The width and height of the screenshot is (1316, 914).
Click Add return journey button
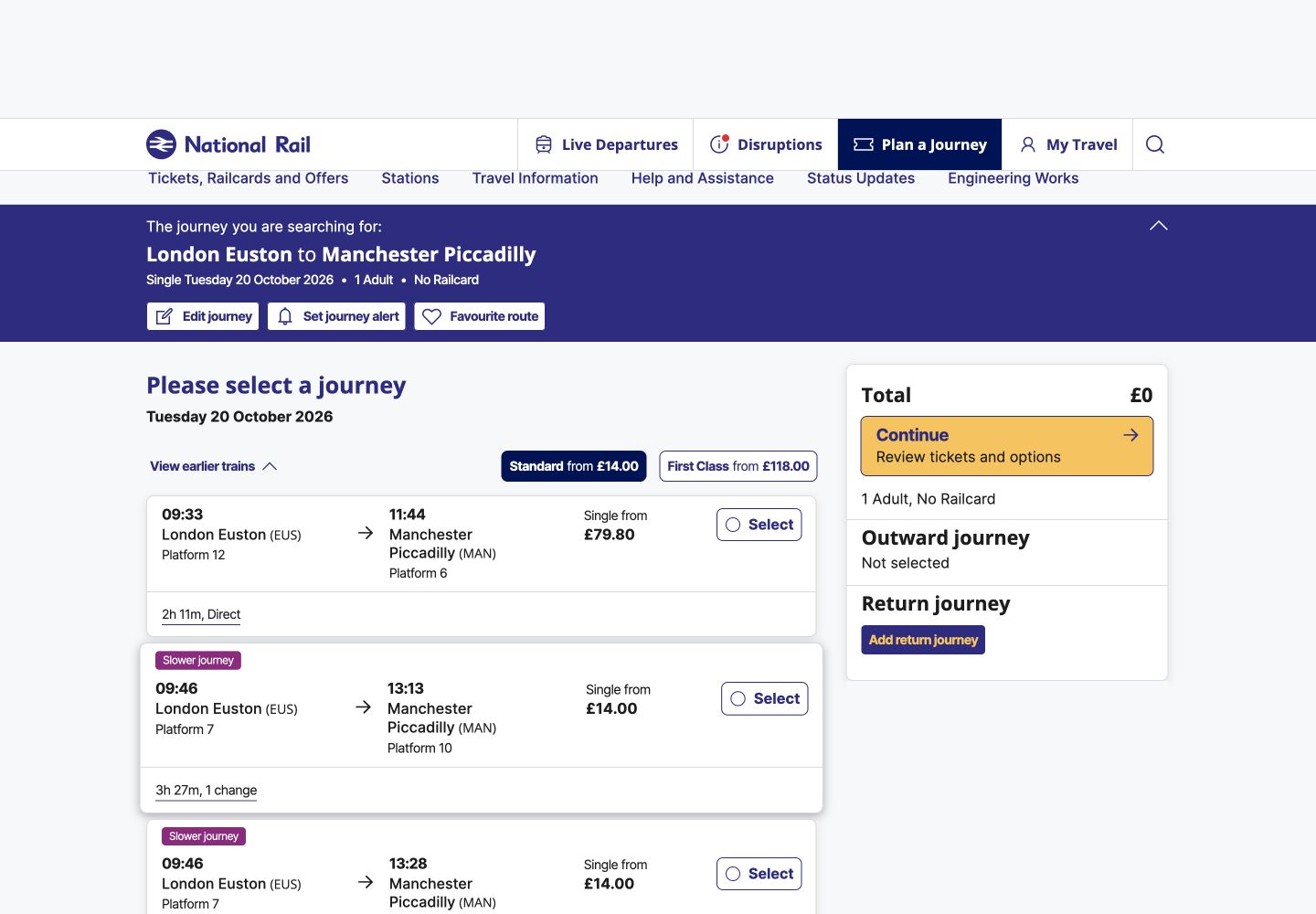[x=923, y=640]
